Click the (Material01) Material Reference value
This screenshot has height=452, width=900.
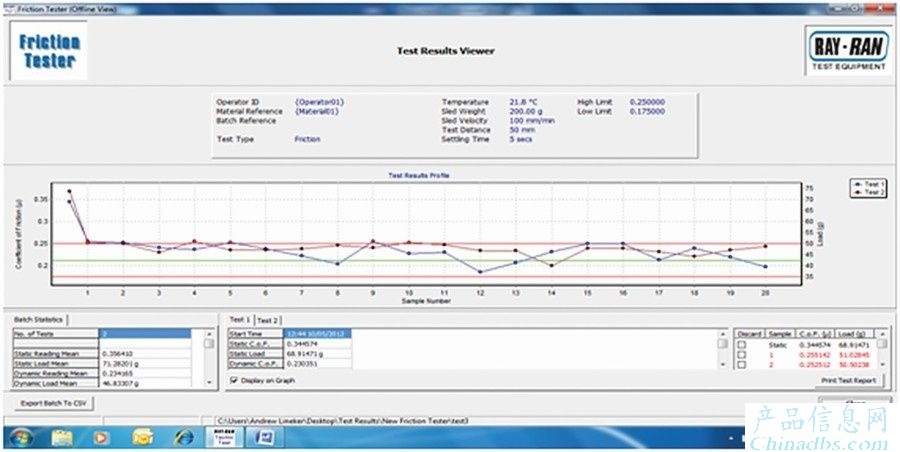pos(317,111)
